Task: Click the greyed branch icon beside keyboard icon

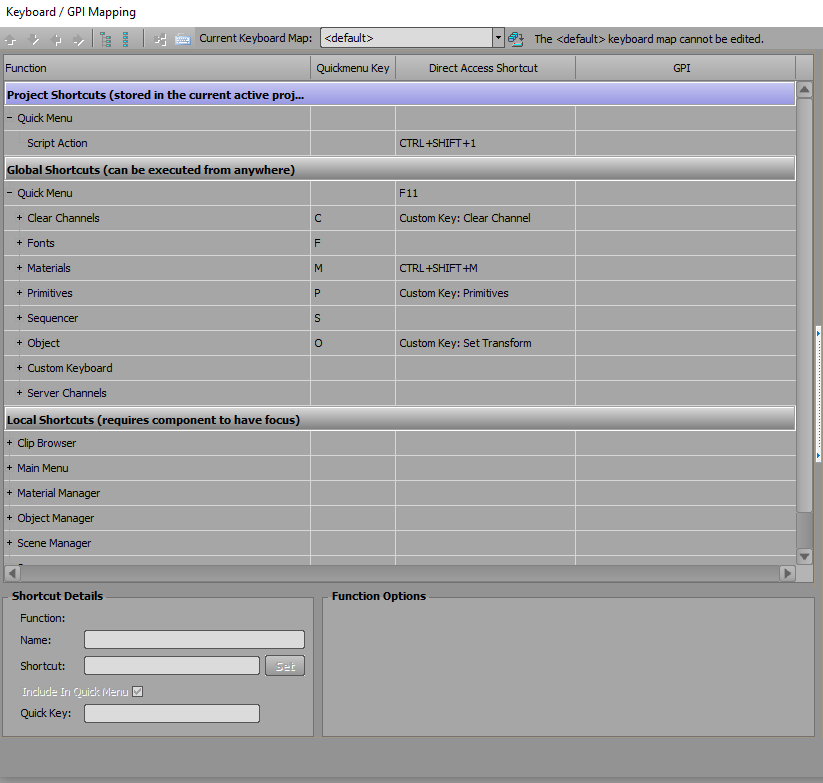Action: [x=160, y=39]
